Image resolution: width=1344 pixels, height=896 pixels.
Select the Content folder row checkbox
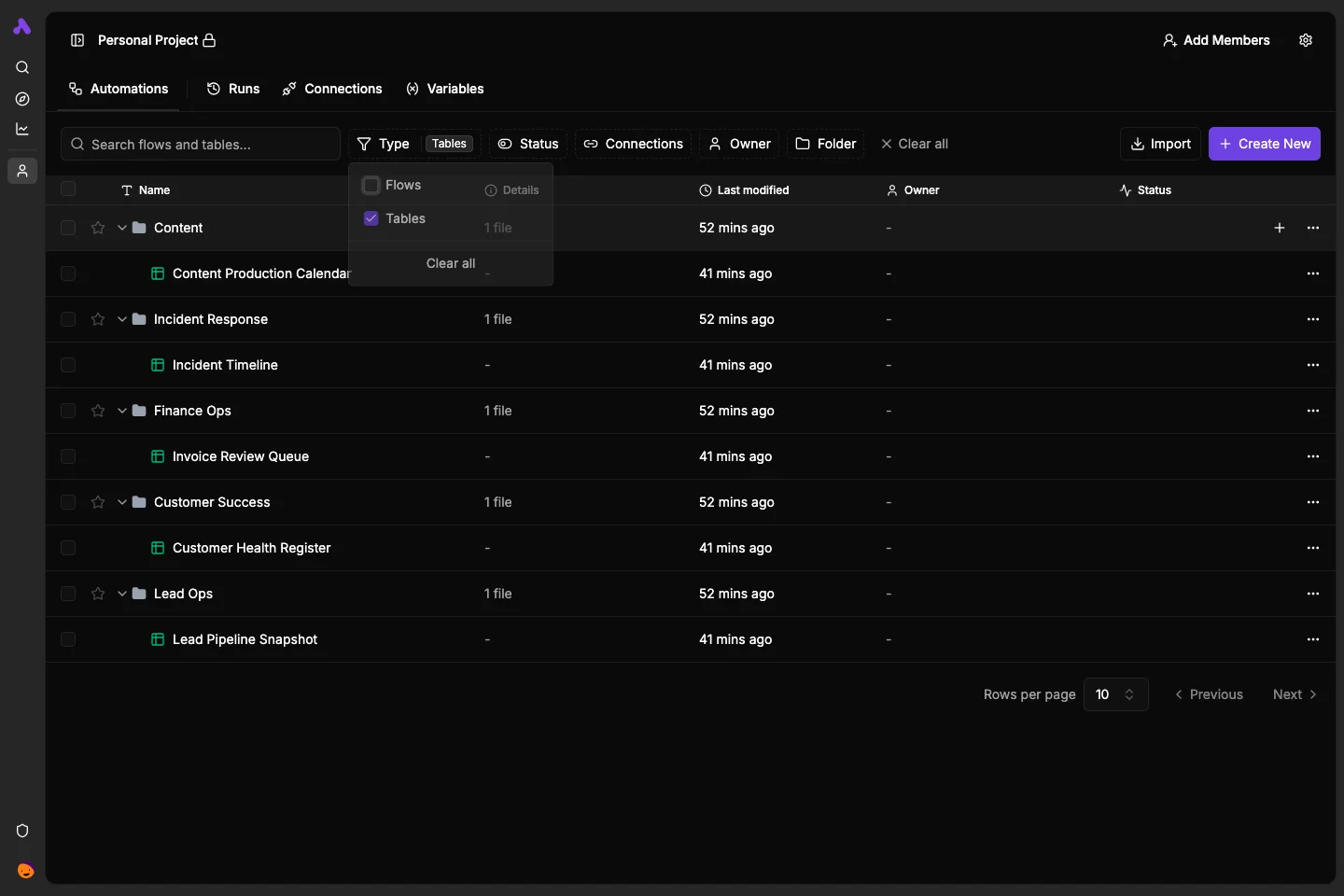[68, 228]
